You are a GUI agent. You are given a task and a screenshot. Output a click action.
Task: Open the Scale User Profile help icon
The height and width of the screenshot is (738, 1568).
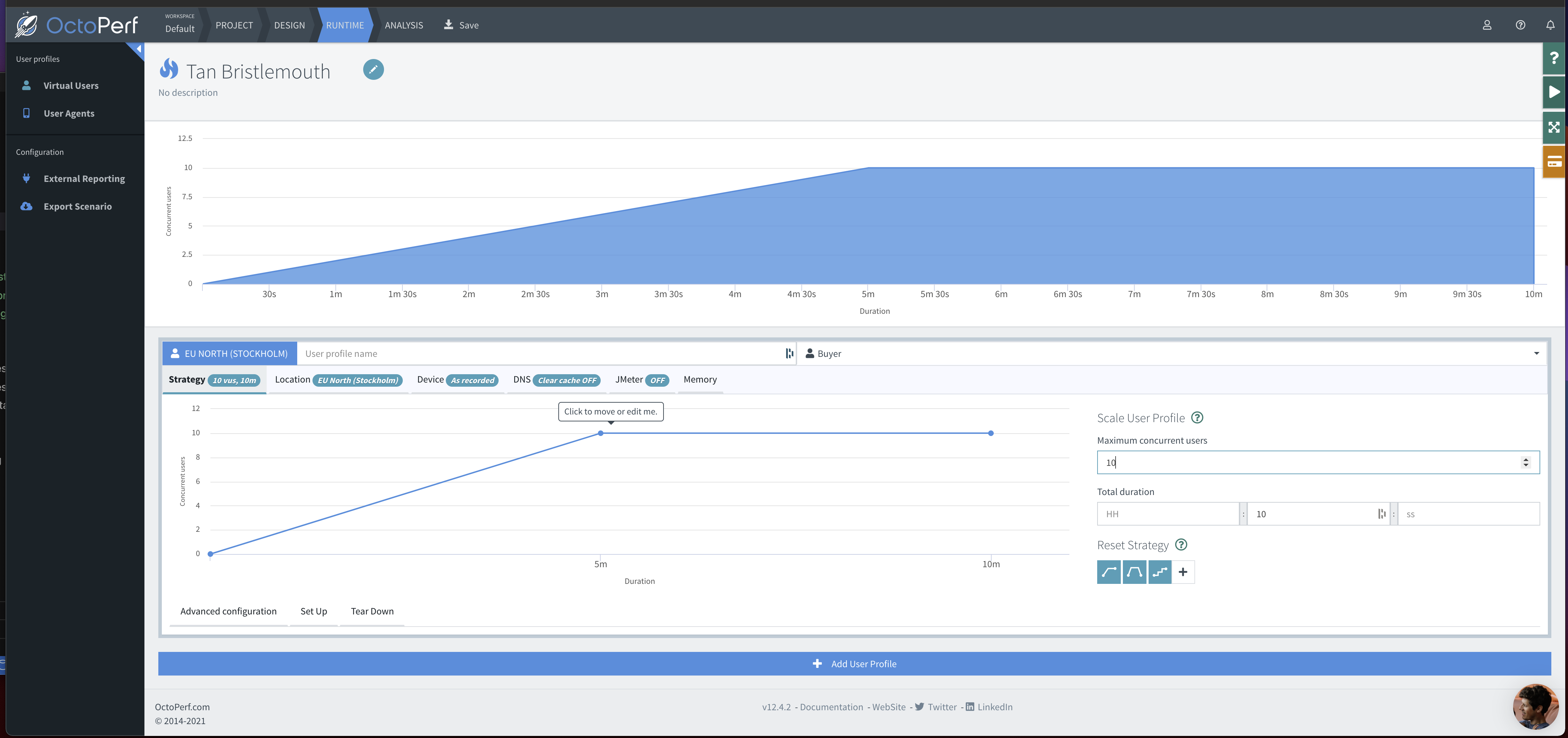[1197, 417]
